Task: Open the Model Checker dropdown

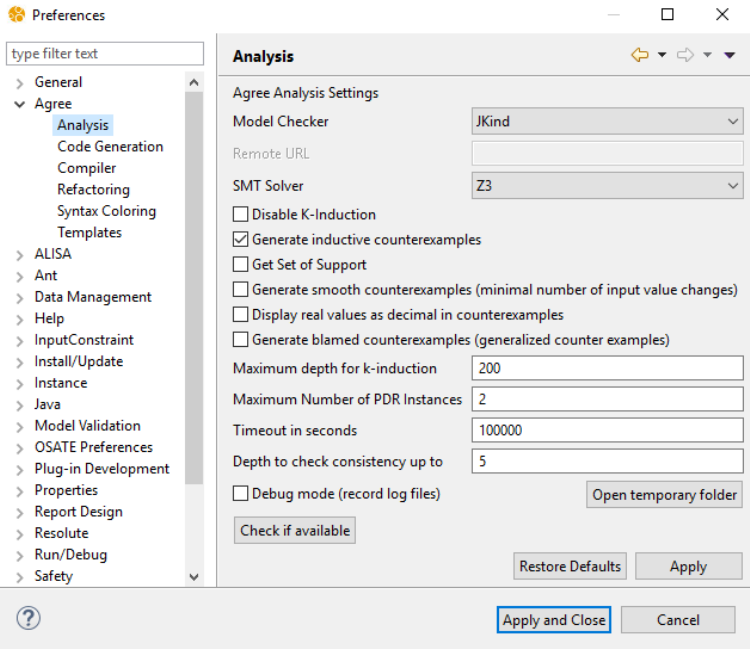Action: coord(607,122)
